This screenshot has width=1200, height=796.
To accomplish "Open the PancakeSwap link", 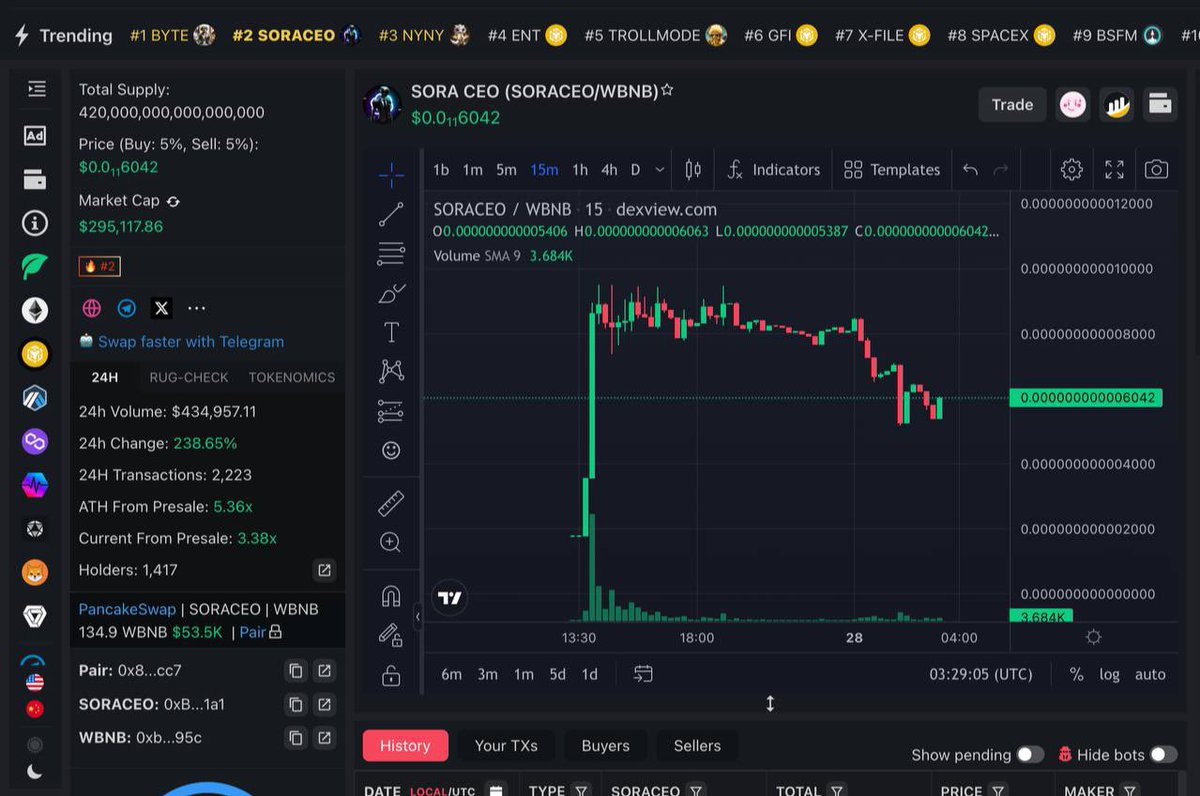I will point(127,609).
